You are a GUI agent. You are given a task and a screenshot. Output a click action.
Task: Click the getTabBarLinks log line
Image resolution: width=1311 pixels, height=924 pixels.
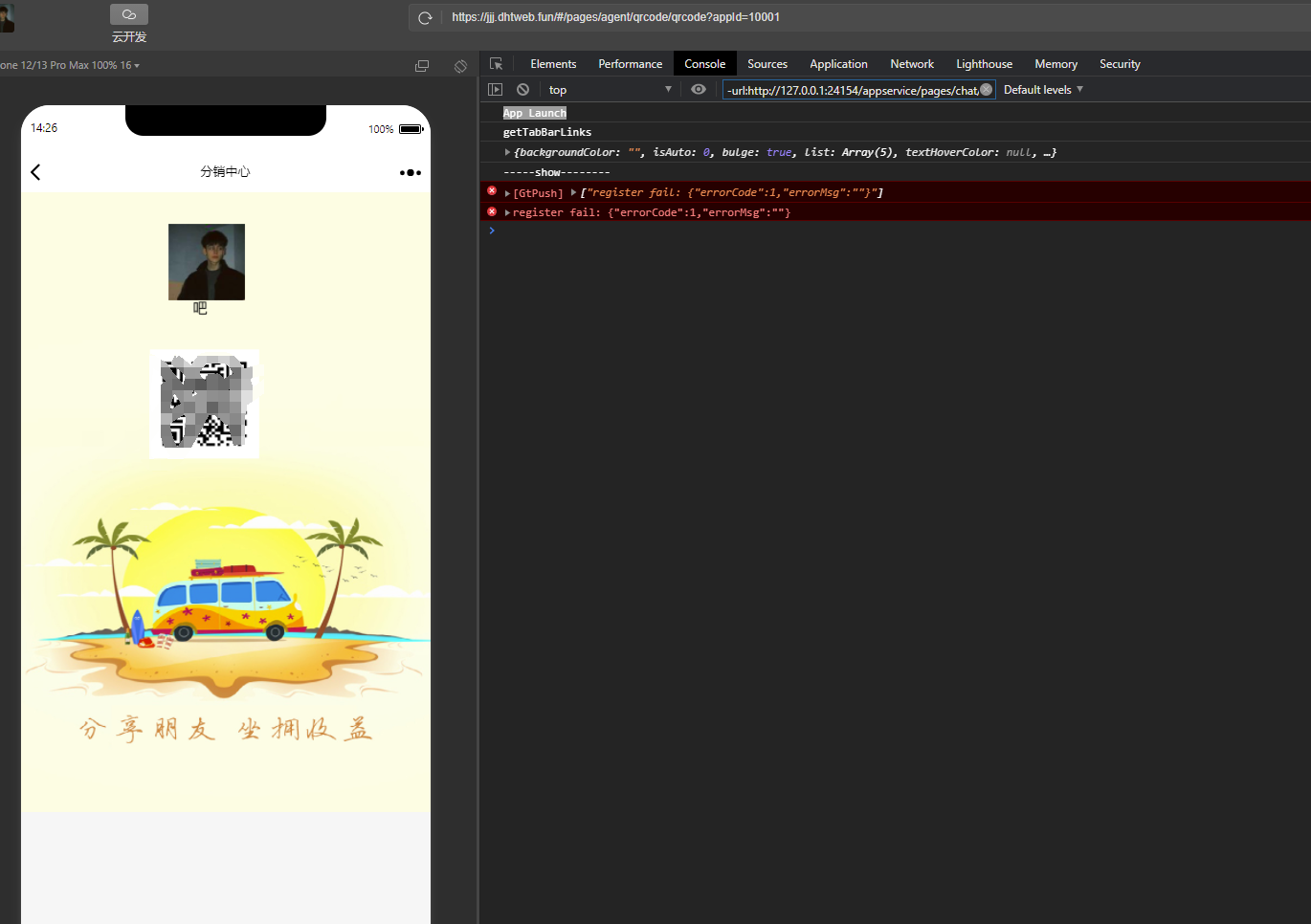pyautogui.click(x=547, y=132)
